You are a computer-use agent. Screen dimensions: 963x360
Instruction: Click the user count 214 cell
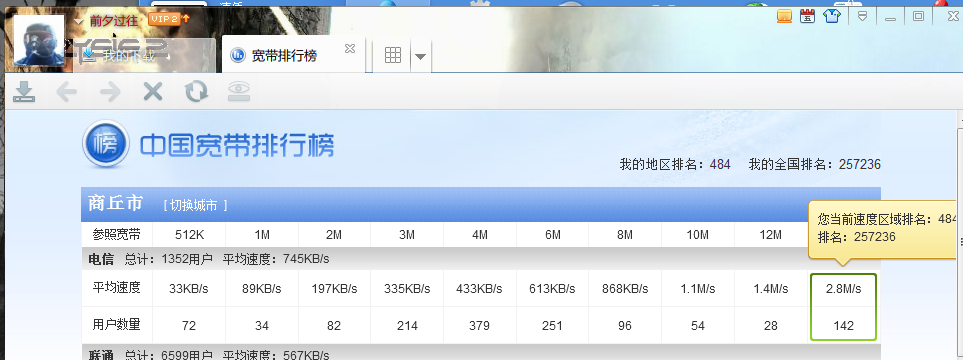click(407, 326)
